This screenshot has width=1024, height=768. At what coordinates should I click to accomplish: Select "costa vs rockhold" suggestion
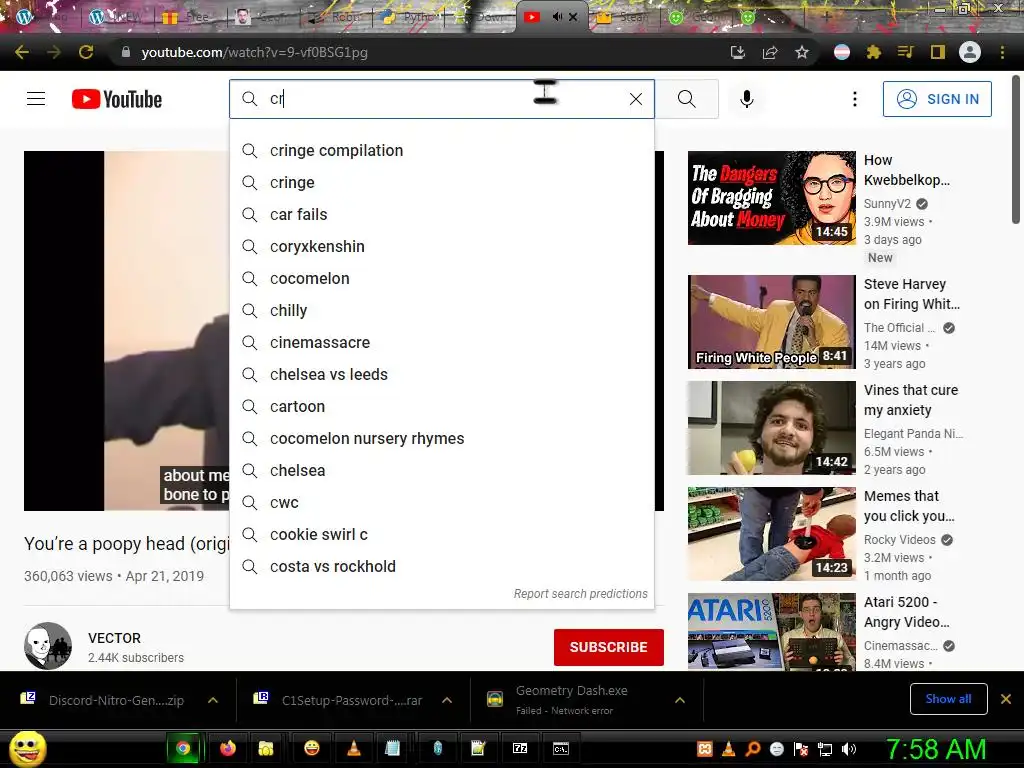point(441,567)
